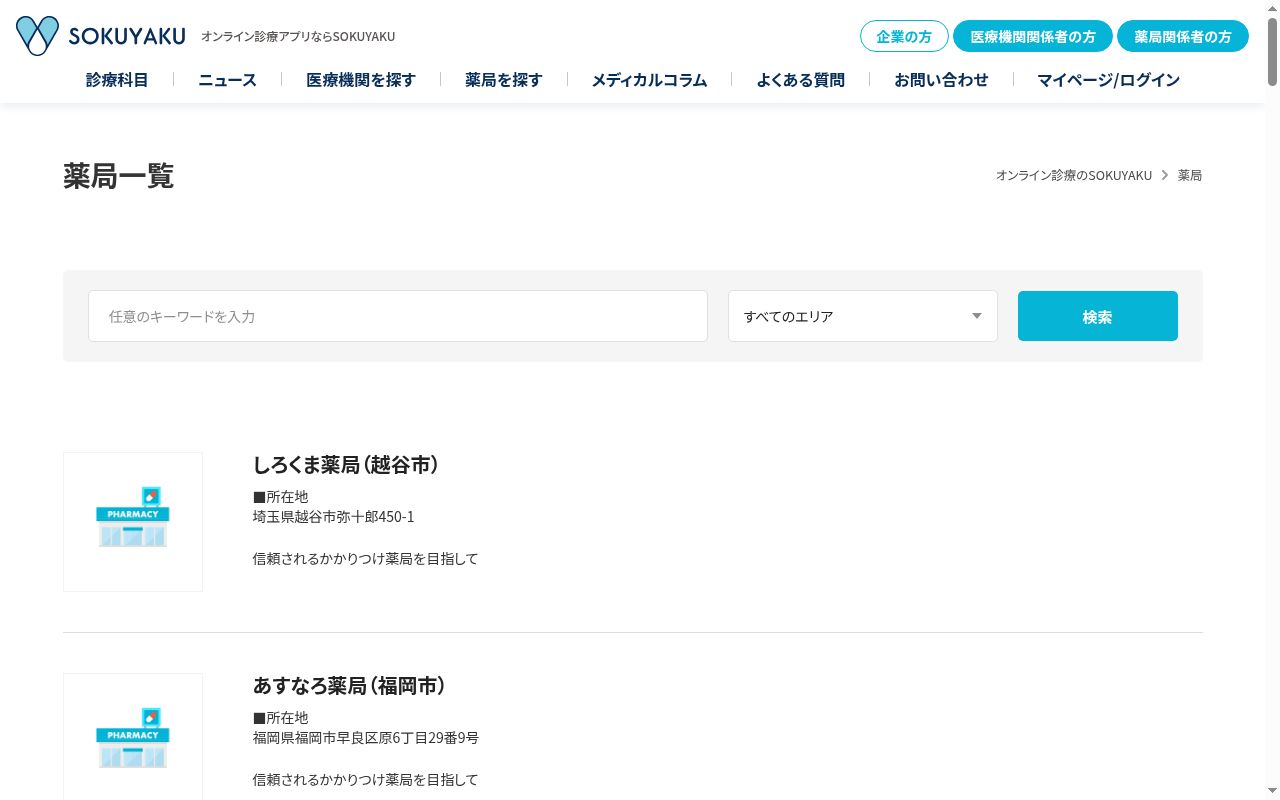Click the 薬局 breadcrumb text
Image resolution: width=1280 pixels, height=800 pixels.
pos(1190,175)
